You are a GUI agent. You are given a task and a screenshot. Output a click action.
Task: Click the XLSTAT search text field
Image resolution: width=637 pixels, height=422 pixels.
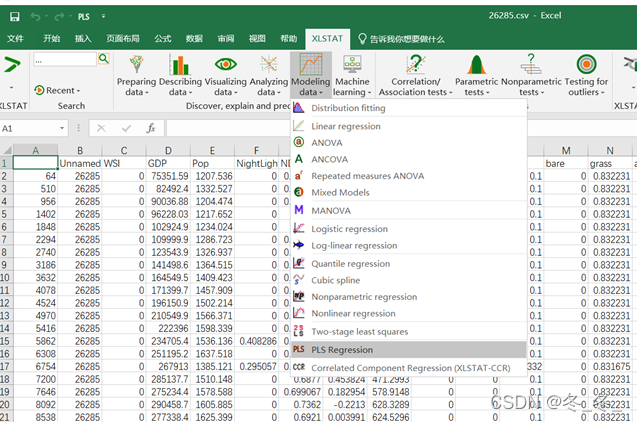pyautogui.click(x=65, y=60)
